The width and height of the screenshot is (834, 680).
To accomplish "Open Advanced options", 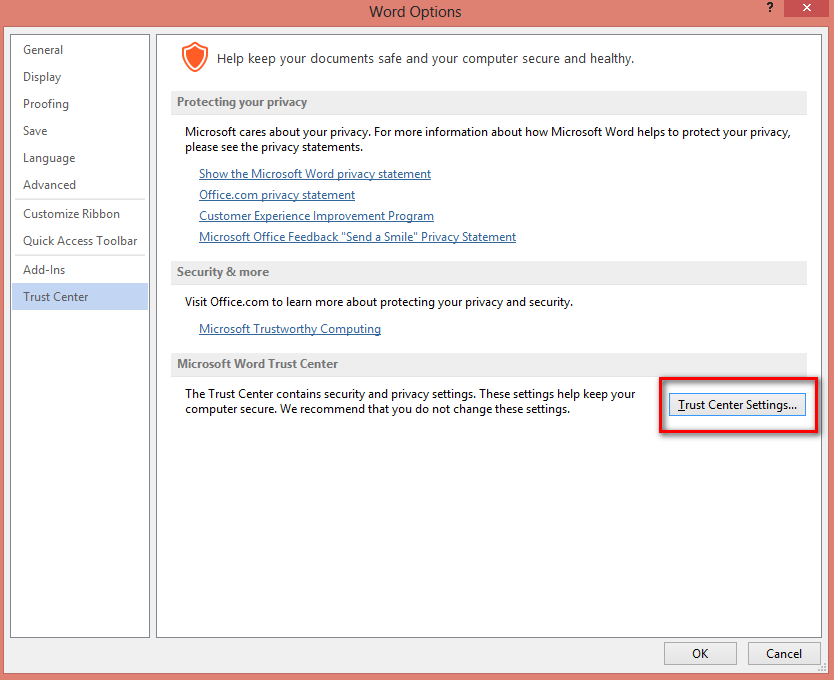I will tap(80, 185).
